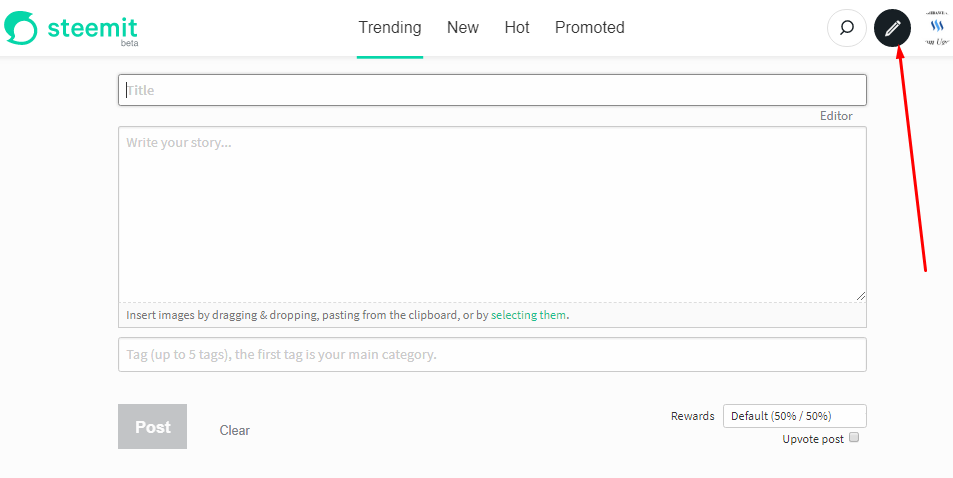The width and height of the screenshot is (953, 478).
Task: Click the pencil compose post icon
Action: coord(892,28)
